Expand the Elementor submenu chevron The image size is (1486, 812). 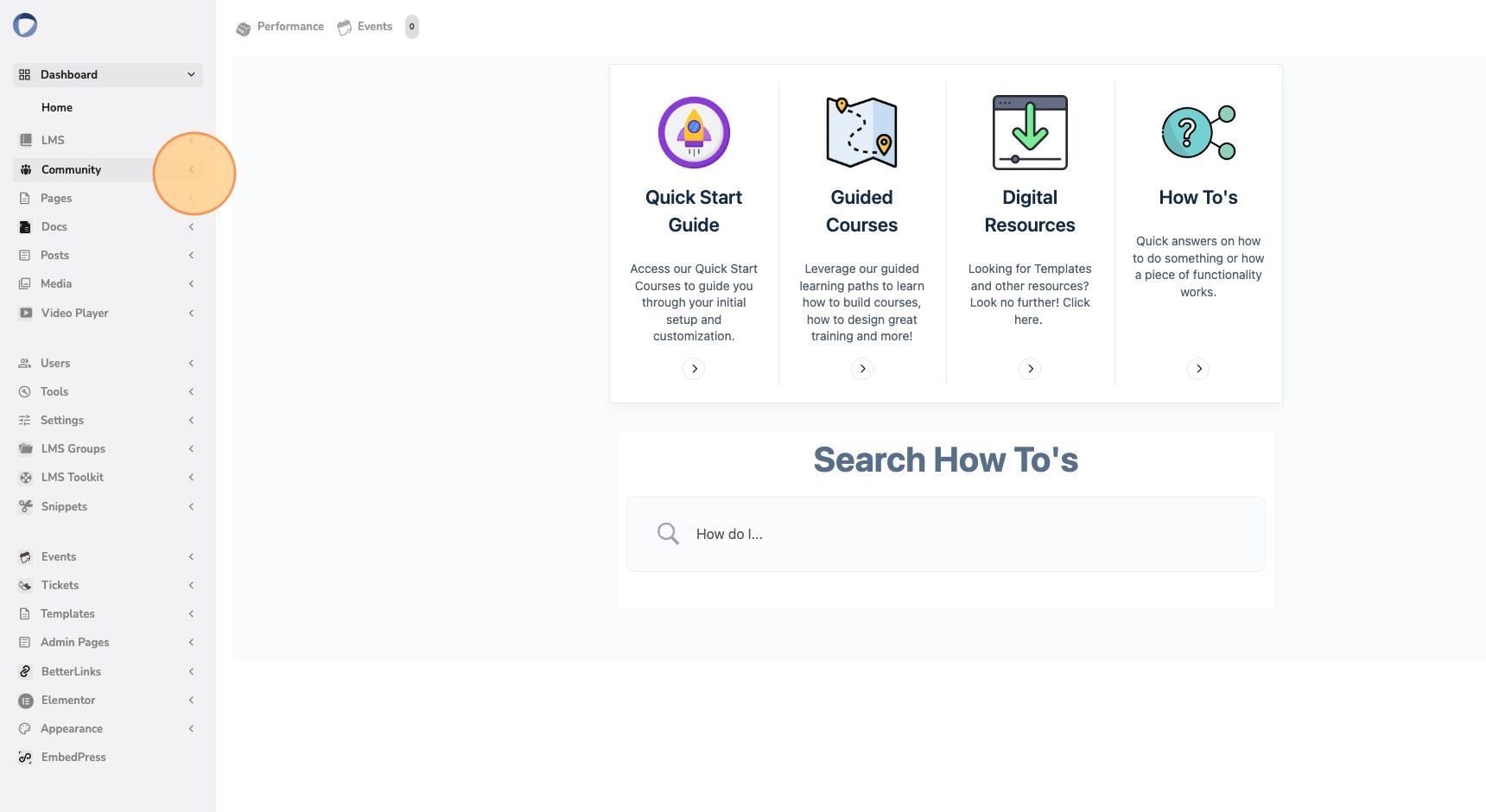click(191, 701)
